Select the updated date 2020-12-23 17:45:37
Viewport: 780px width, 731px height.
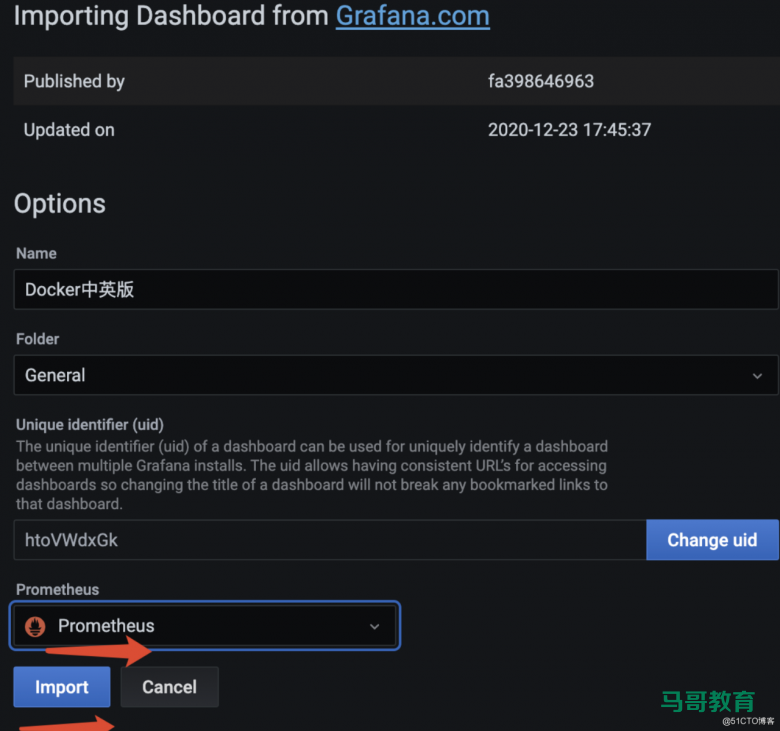pos(569,130)
